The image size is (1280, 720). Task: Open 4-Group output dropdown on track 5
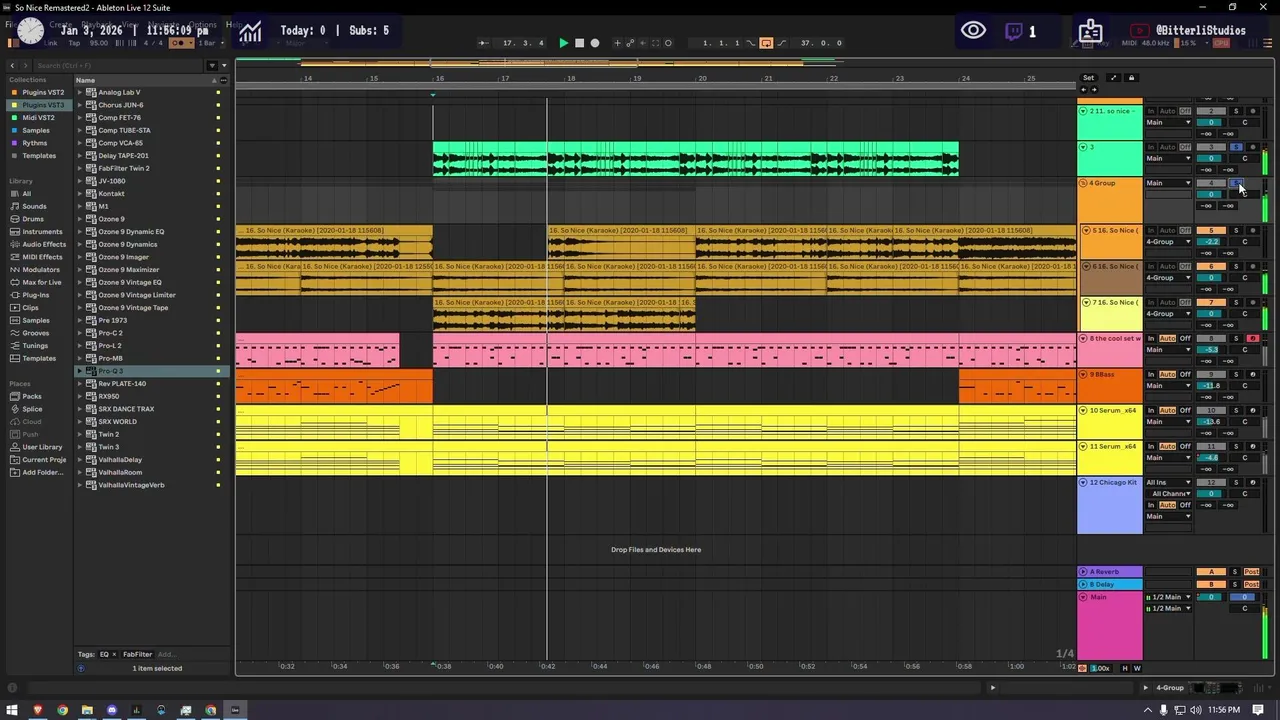coord(1168,242)
